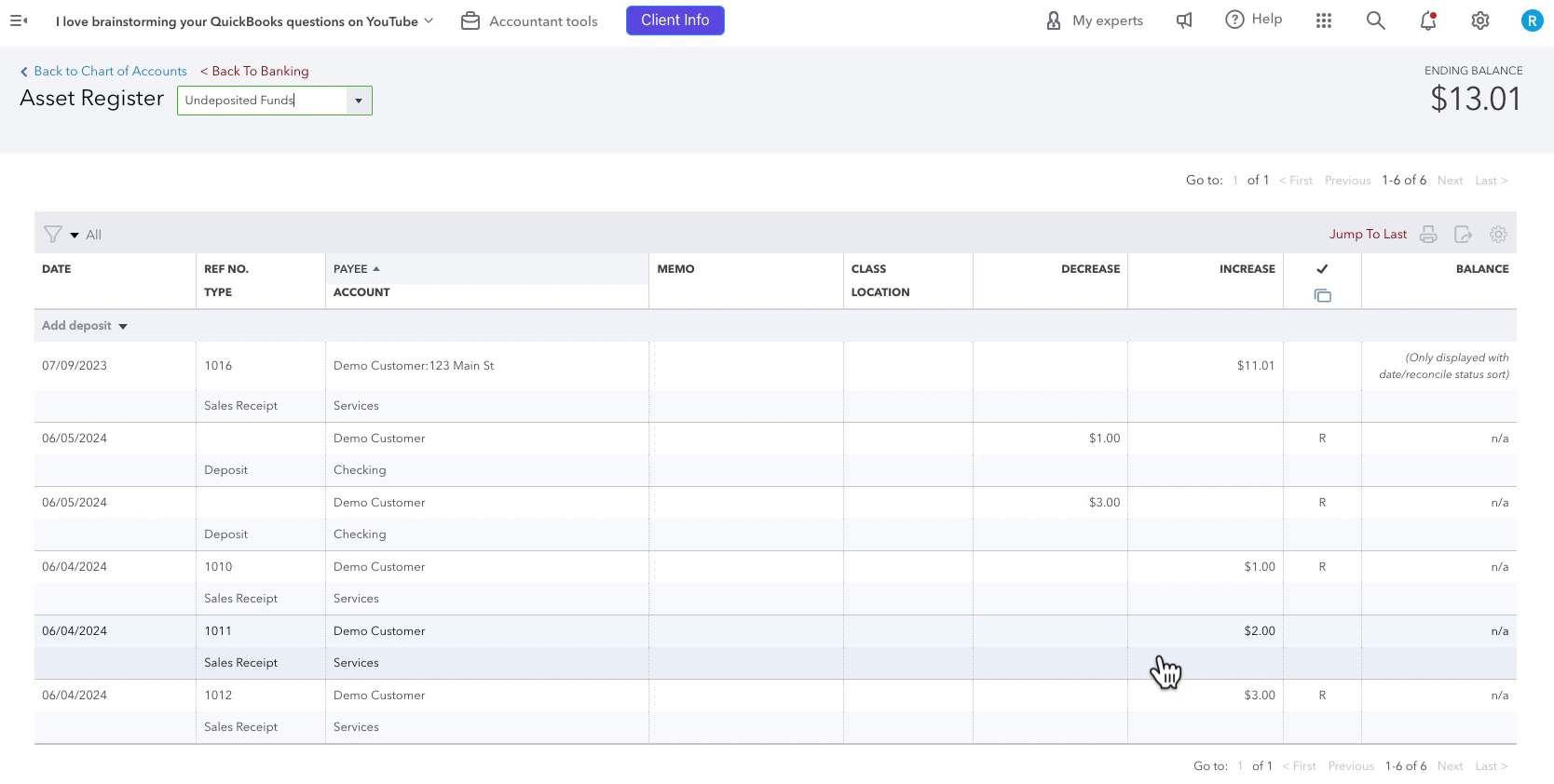Image resolution: width=1554 pixels, height=784 pixels.
Task: Expand the filter dropdown arrow next to All
Action: pyautogui.click(x=75, y=236)
